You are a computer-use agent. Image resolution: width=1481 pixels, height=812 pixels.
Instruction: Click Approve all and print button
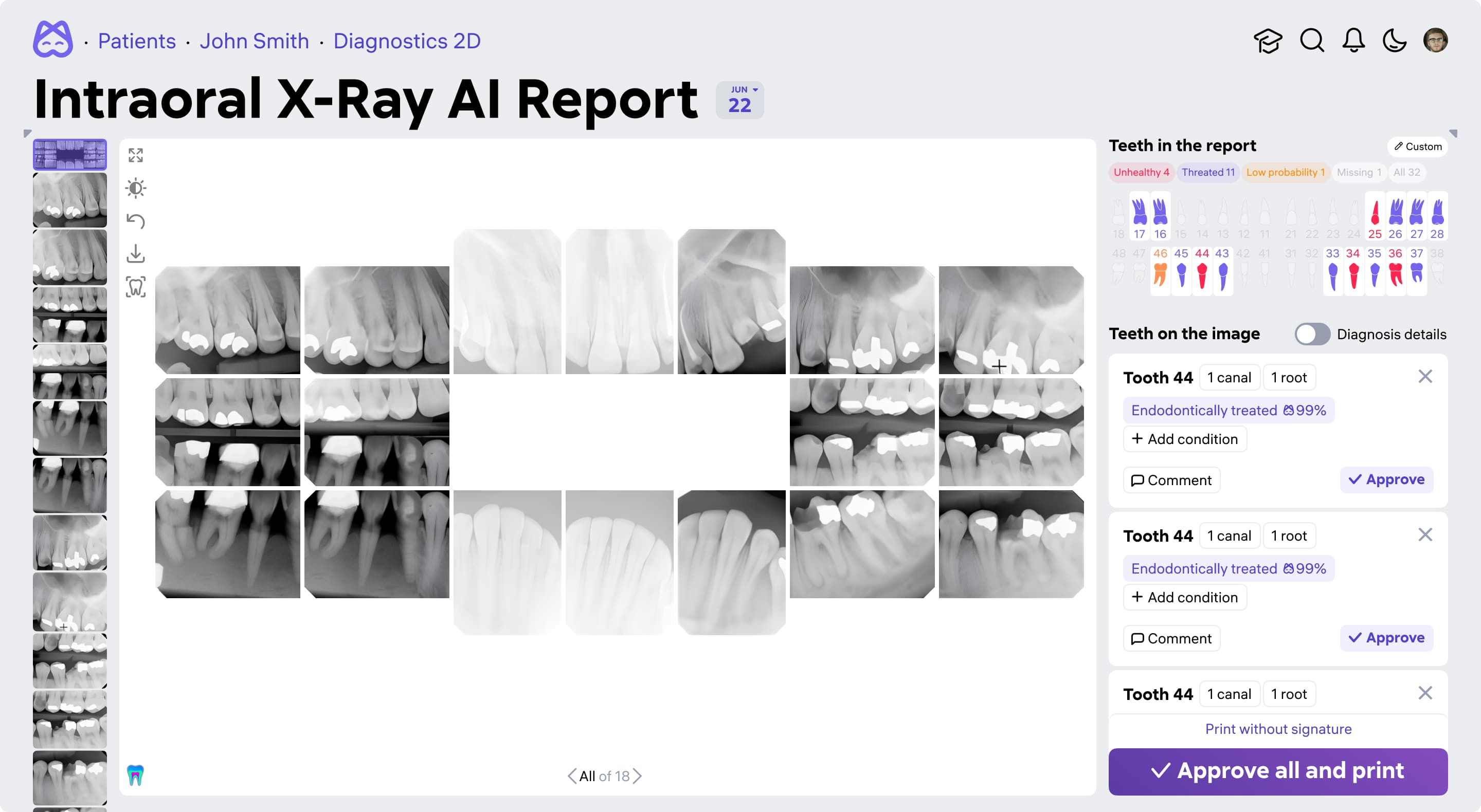click(x=1277, y=771)
